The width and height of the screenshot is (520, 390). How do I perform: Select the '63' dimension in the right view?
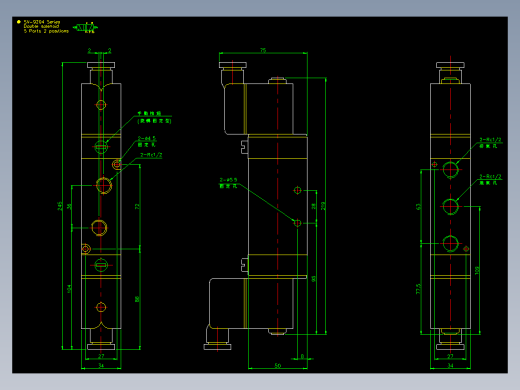tap(419, 207)
